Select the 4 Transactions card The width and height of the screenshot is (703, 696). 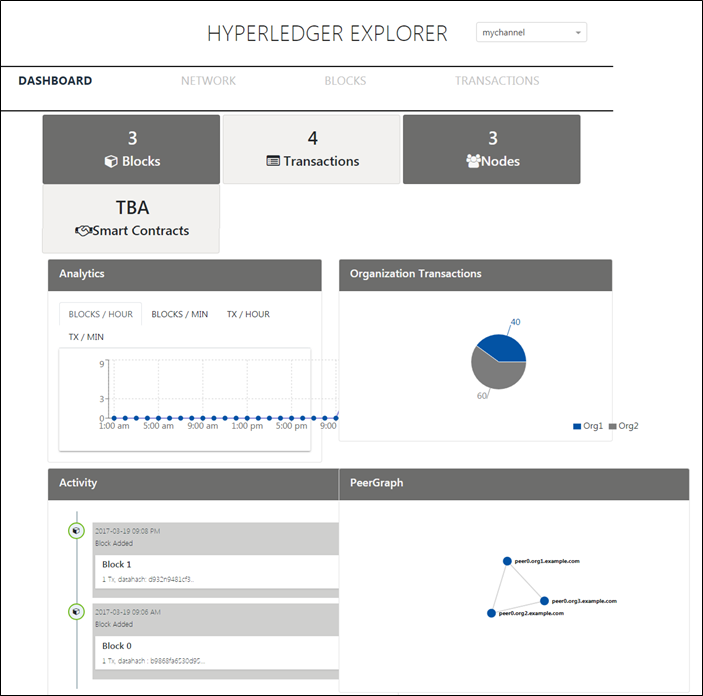pyautogui.click(x=312, y=149)
